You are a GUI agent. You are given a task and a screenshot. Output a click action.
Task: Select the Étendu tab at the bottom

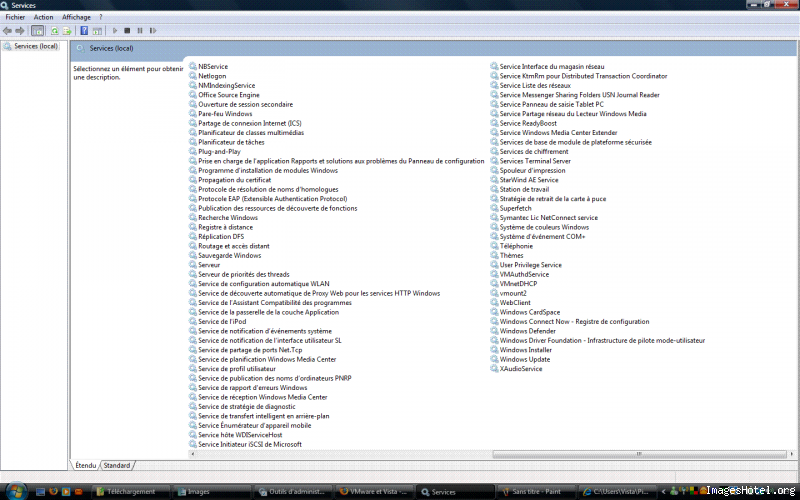pos(86,465)
